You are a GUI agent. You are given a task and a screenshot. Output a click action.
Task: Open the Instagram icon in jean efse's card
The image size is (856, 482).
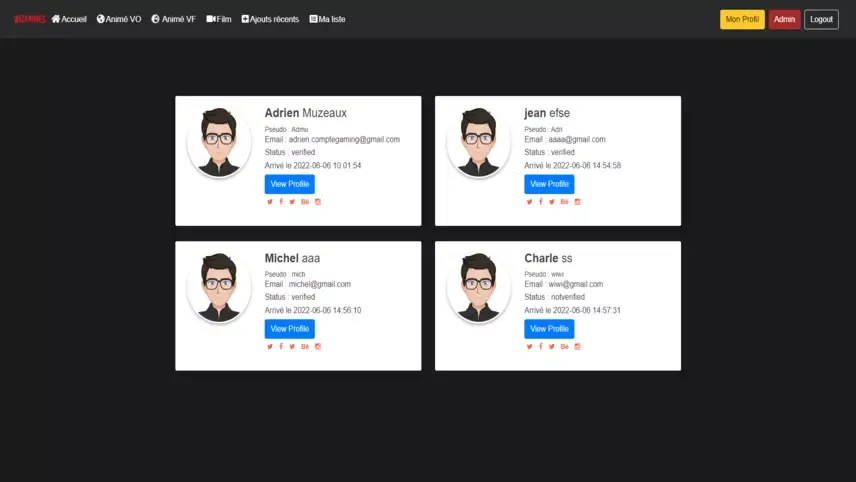(x=577, y=201)
